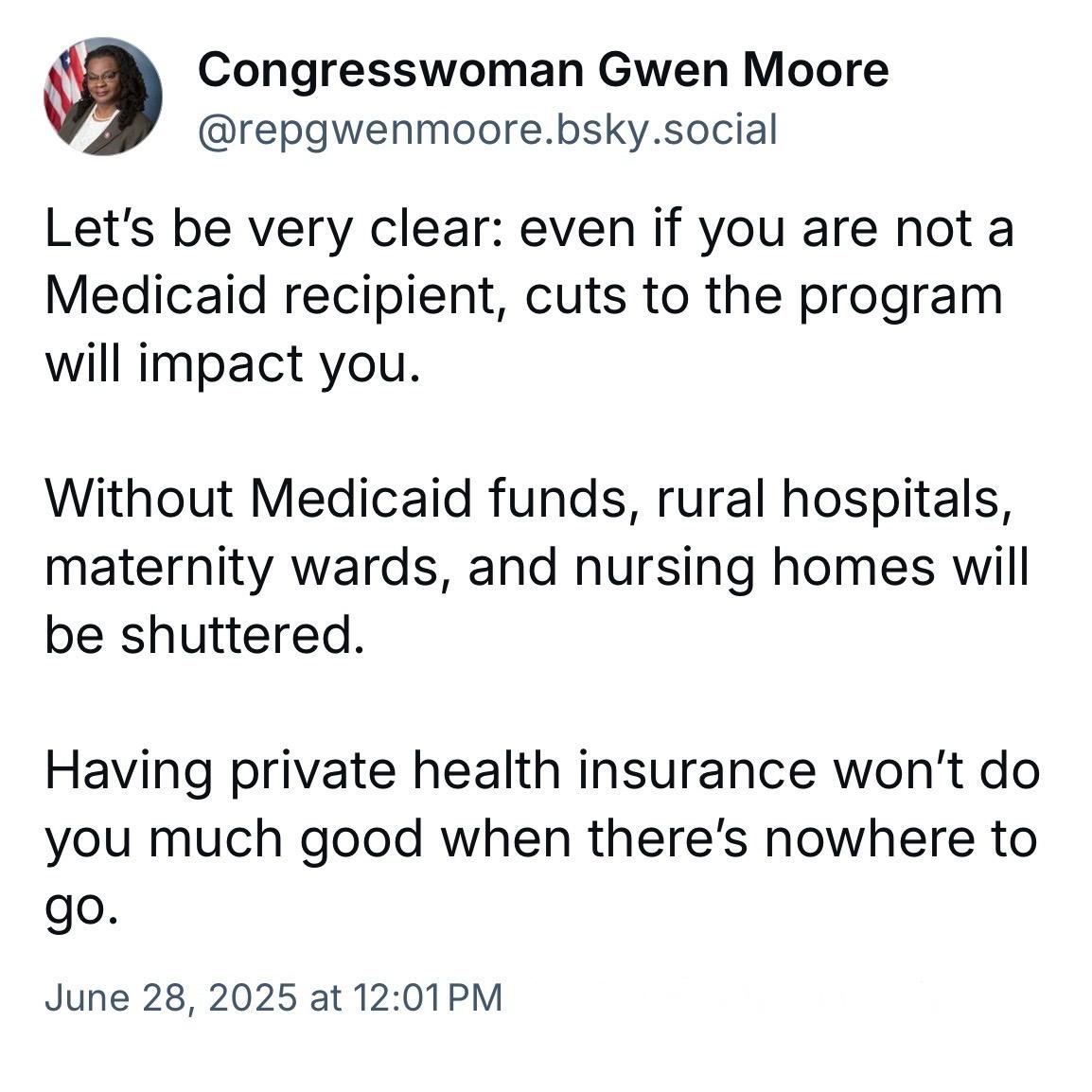Click the paragraph beginning "Without Medicaid funds"
1092x1092 pixels.
(537, 567)
